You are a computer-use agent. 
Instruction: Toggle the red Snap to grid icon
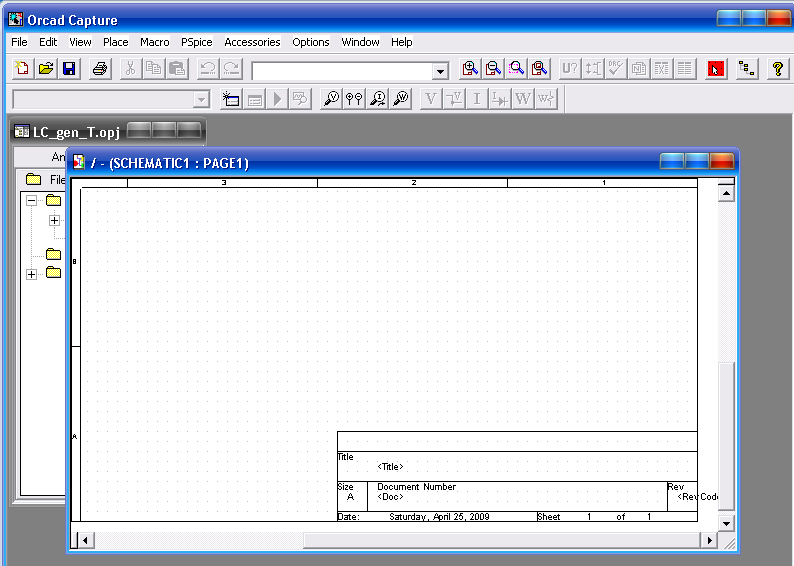(716, 68)
